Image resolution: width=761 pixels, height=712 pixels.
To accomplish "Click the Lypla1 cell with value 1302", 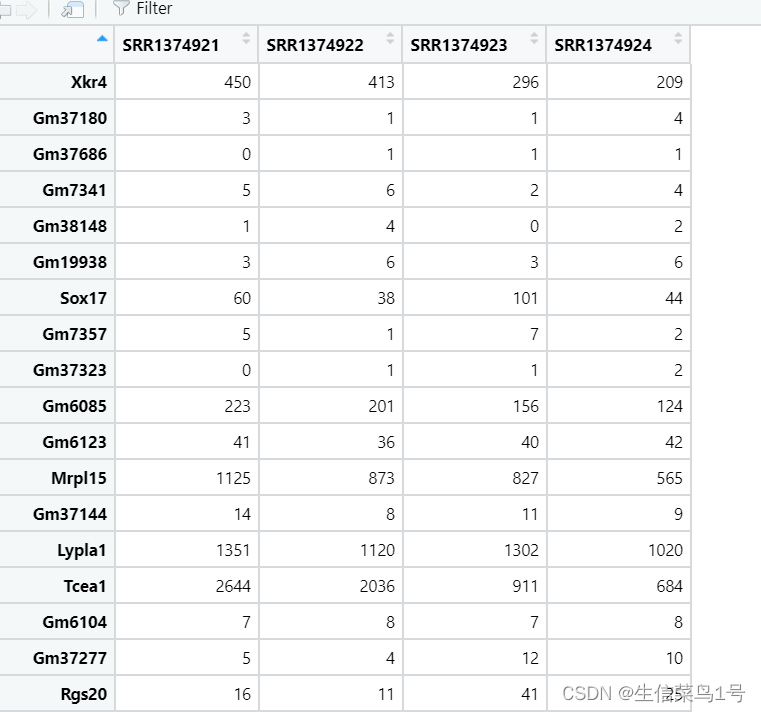I will [x=475, y=550].
